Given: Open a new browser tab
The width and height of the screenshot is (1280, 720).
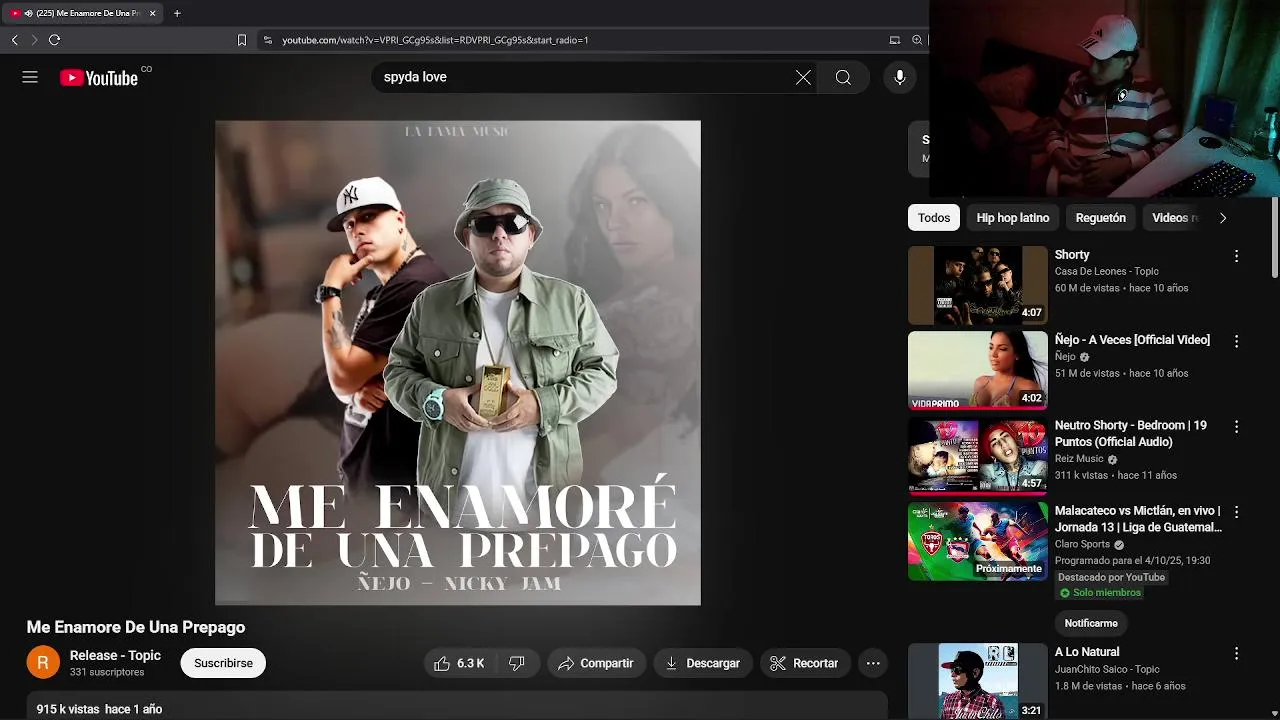Looking at the screenshot, I should 177,13.
